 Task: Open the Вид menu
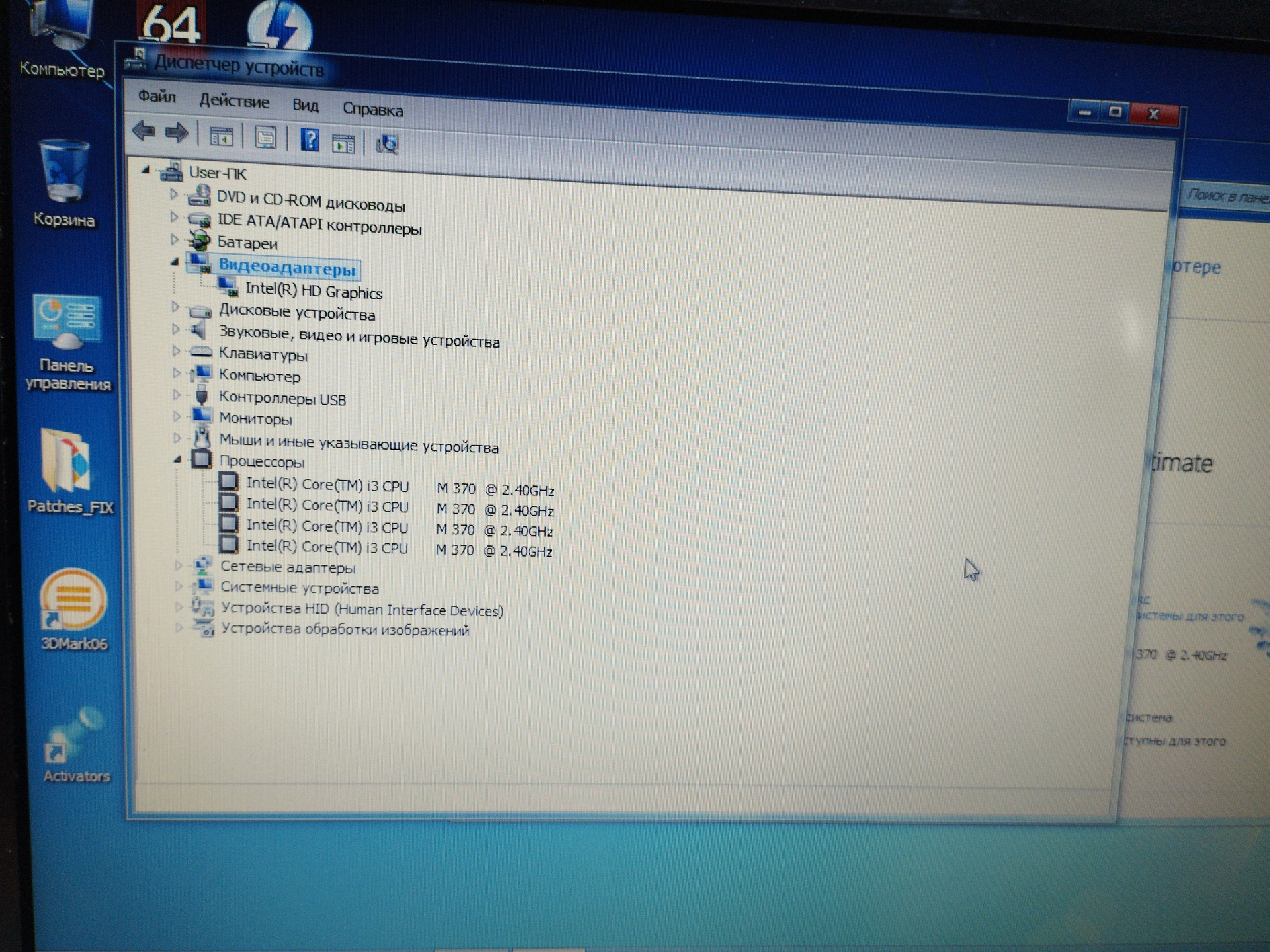[x=306, y=105]
